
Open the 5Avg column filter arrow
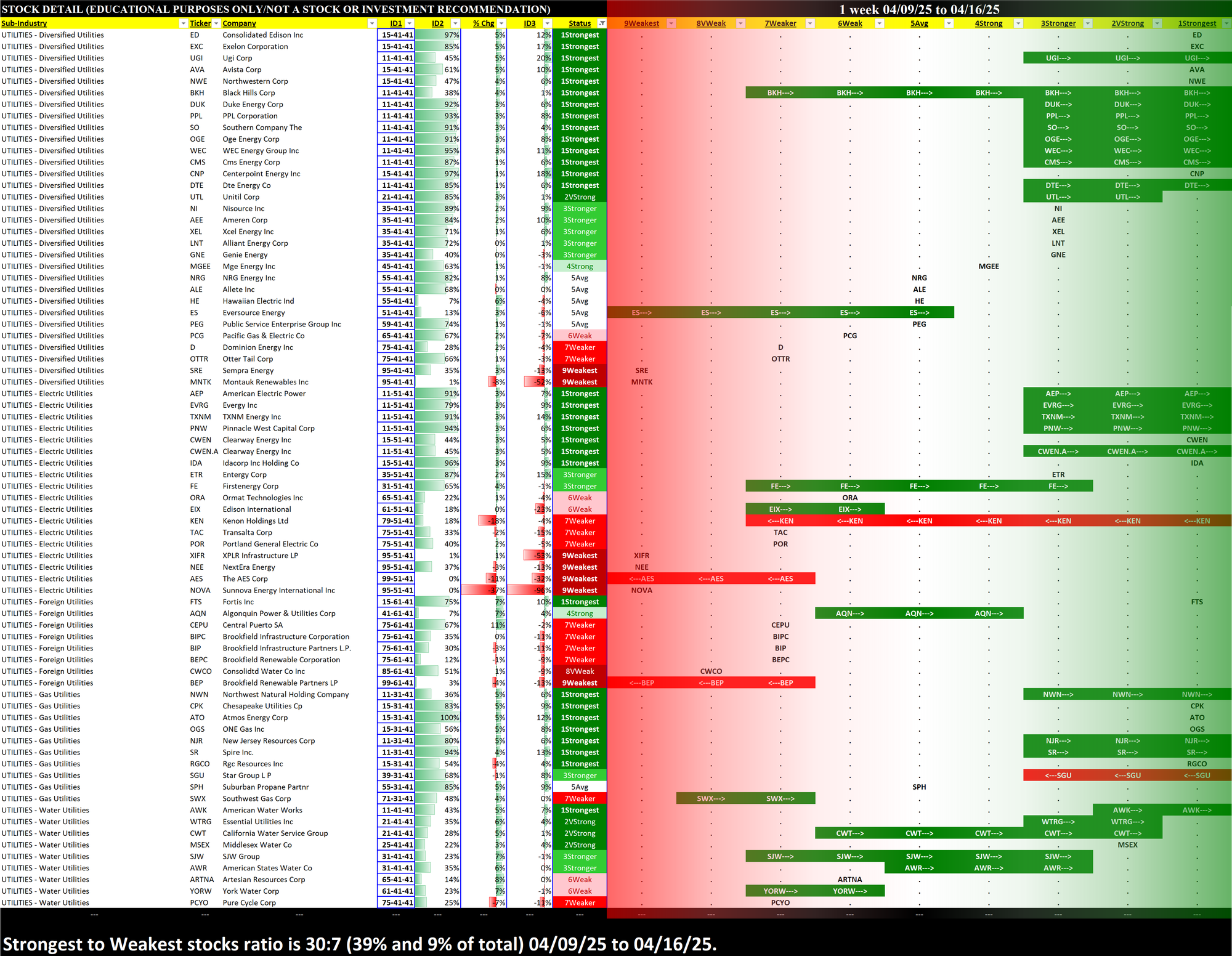[949, 23]
